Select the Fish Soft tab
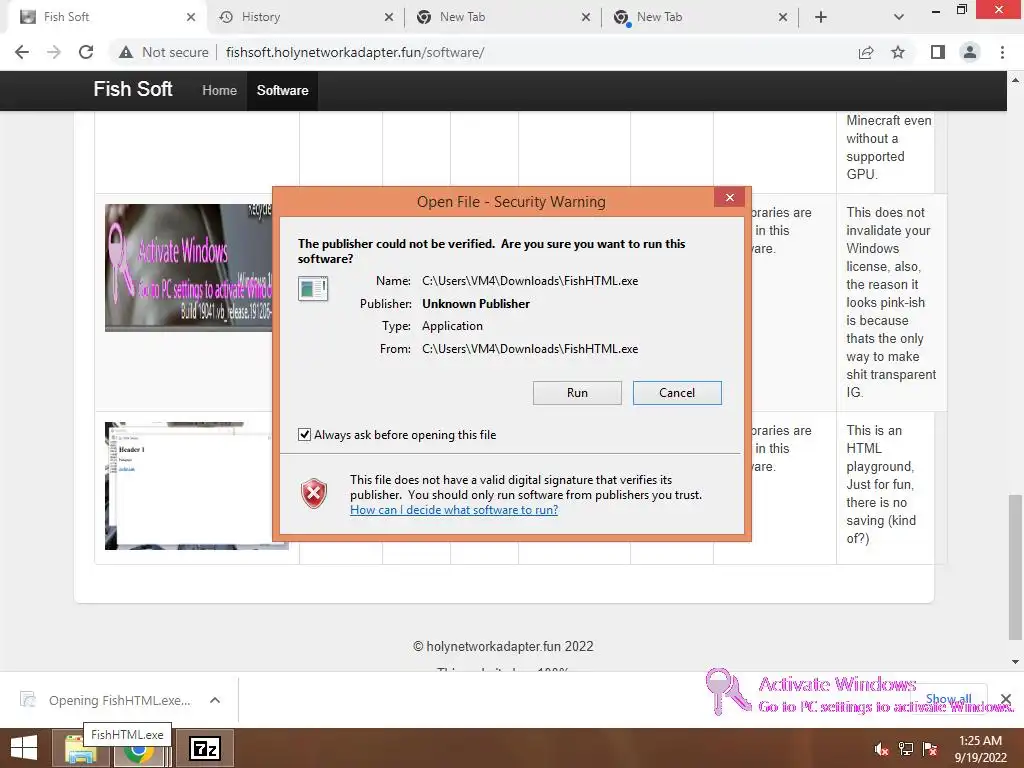Image resolution: width=1024 pixels, height=768 pixels. click(106, 17)
